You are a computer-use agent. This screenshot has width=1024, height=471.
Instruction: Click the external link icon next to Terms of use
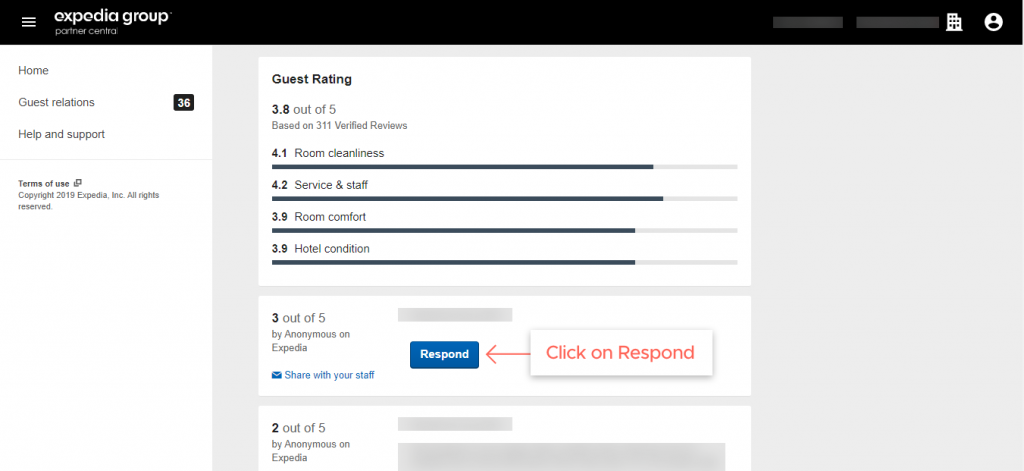(x=78, y=183)
